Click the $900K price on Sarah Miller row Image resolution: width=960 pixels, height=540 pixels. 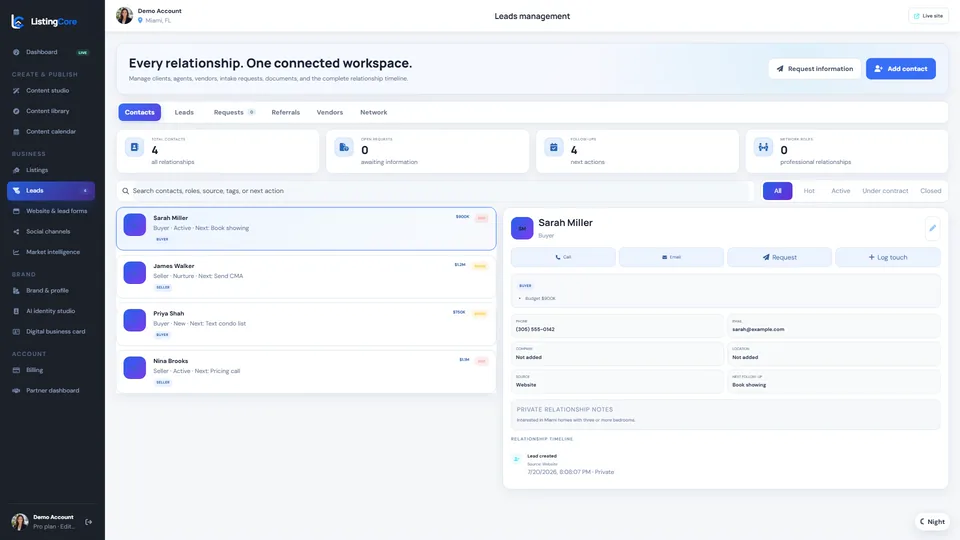click(x=462, y=217)
